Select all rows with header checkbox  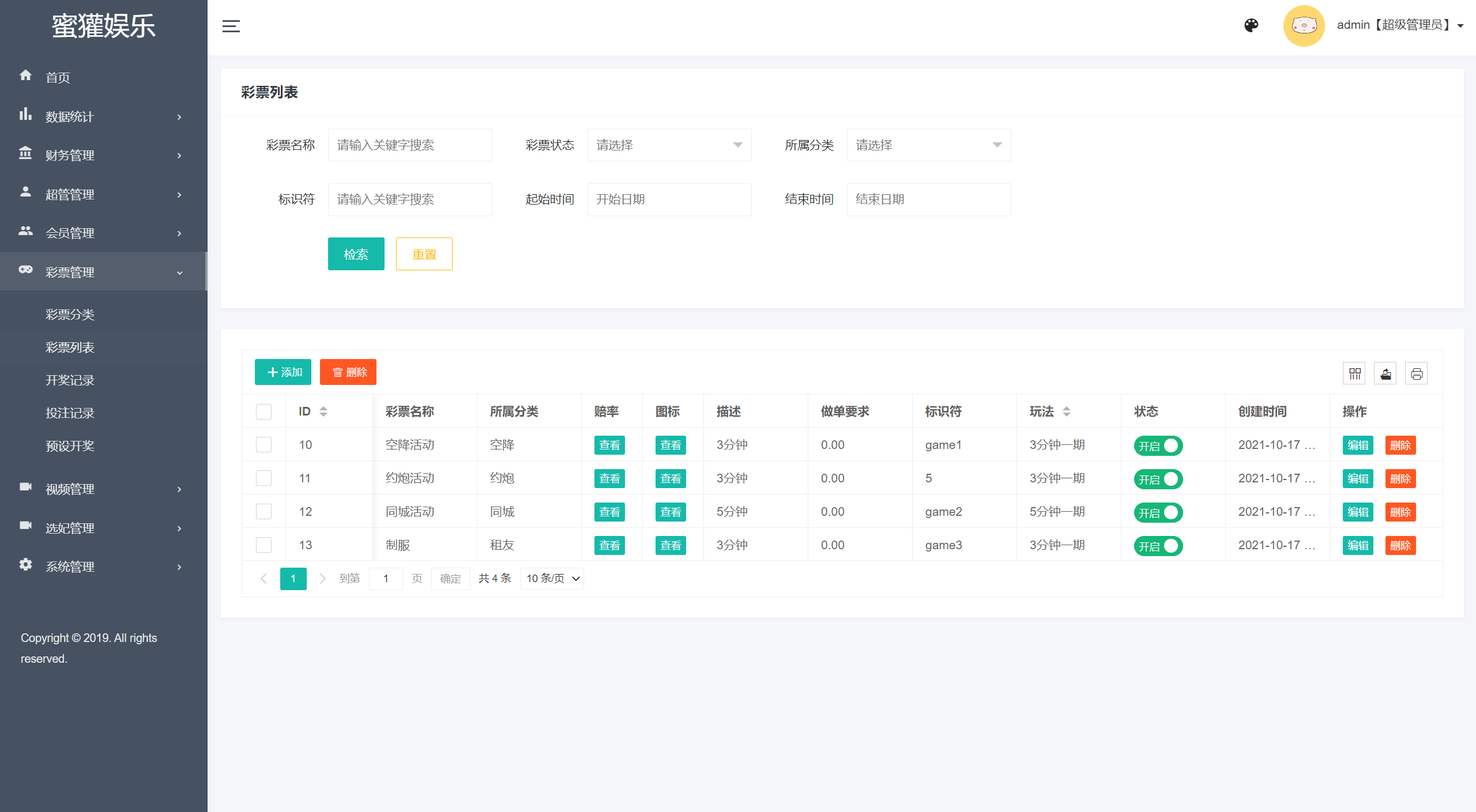(263, 411)
